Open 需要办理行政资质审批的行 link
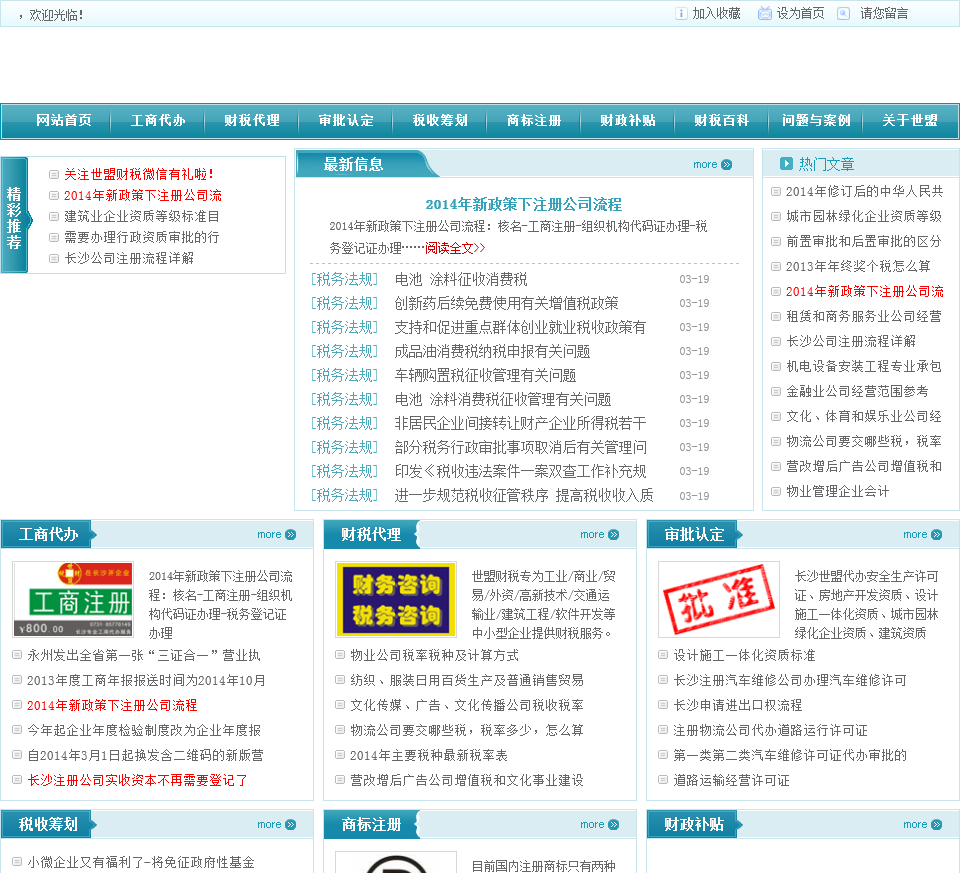The width and height of the screenshot is (960, 873). (141, 237)
